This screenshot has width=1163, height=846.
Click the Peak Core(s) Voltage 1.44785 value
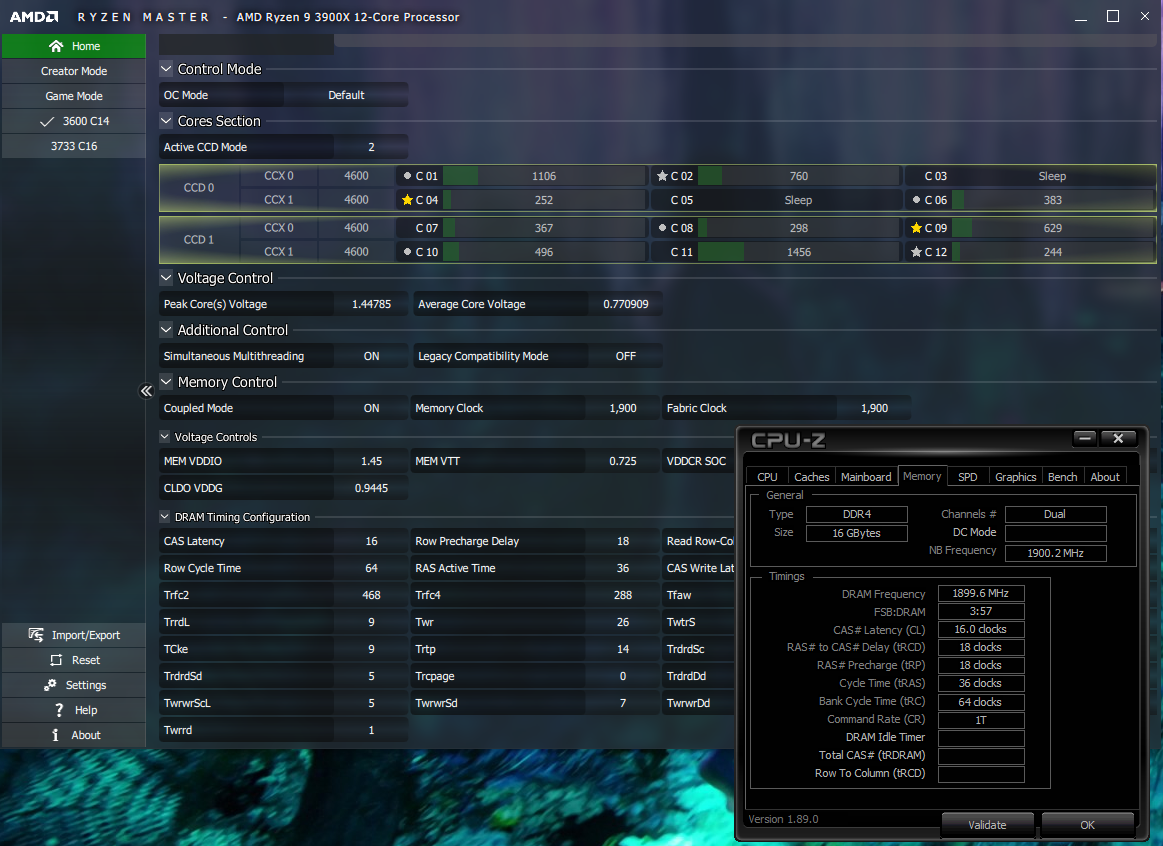tap(371, 304)
